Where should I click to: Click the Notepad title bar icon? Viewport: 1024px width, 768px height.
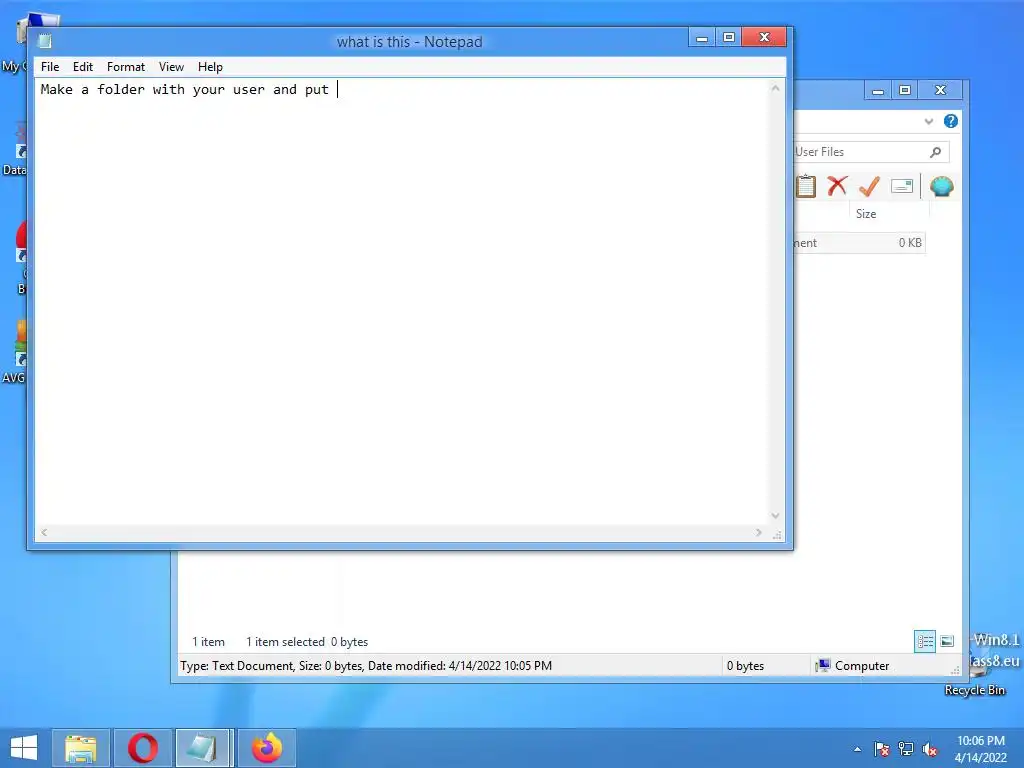(44, 41)
